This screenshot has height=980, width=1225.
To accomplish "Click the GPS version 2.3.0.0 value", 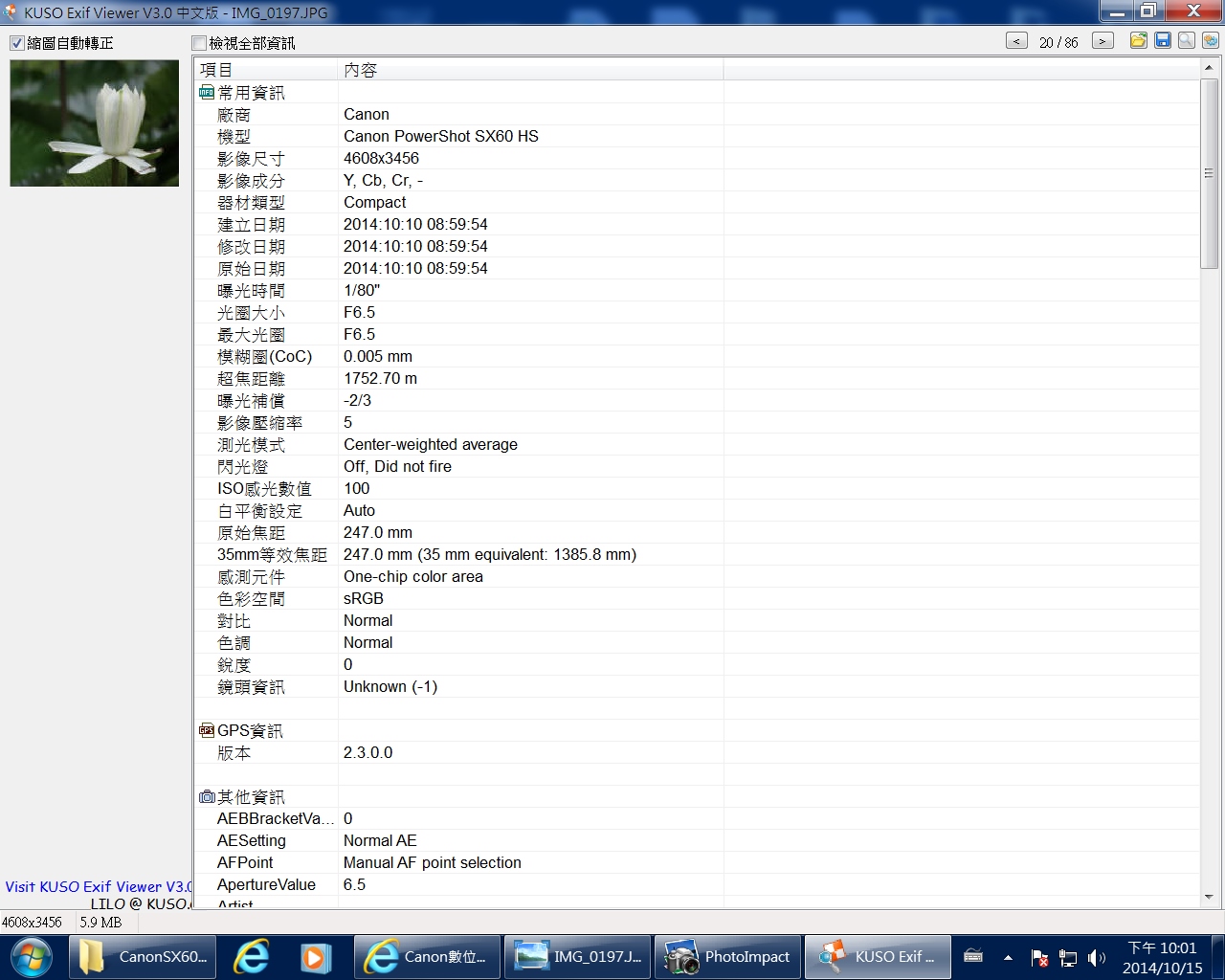I will click(368, 753).
